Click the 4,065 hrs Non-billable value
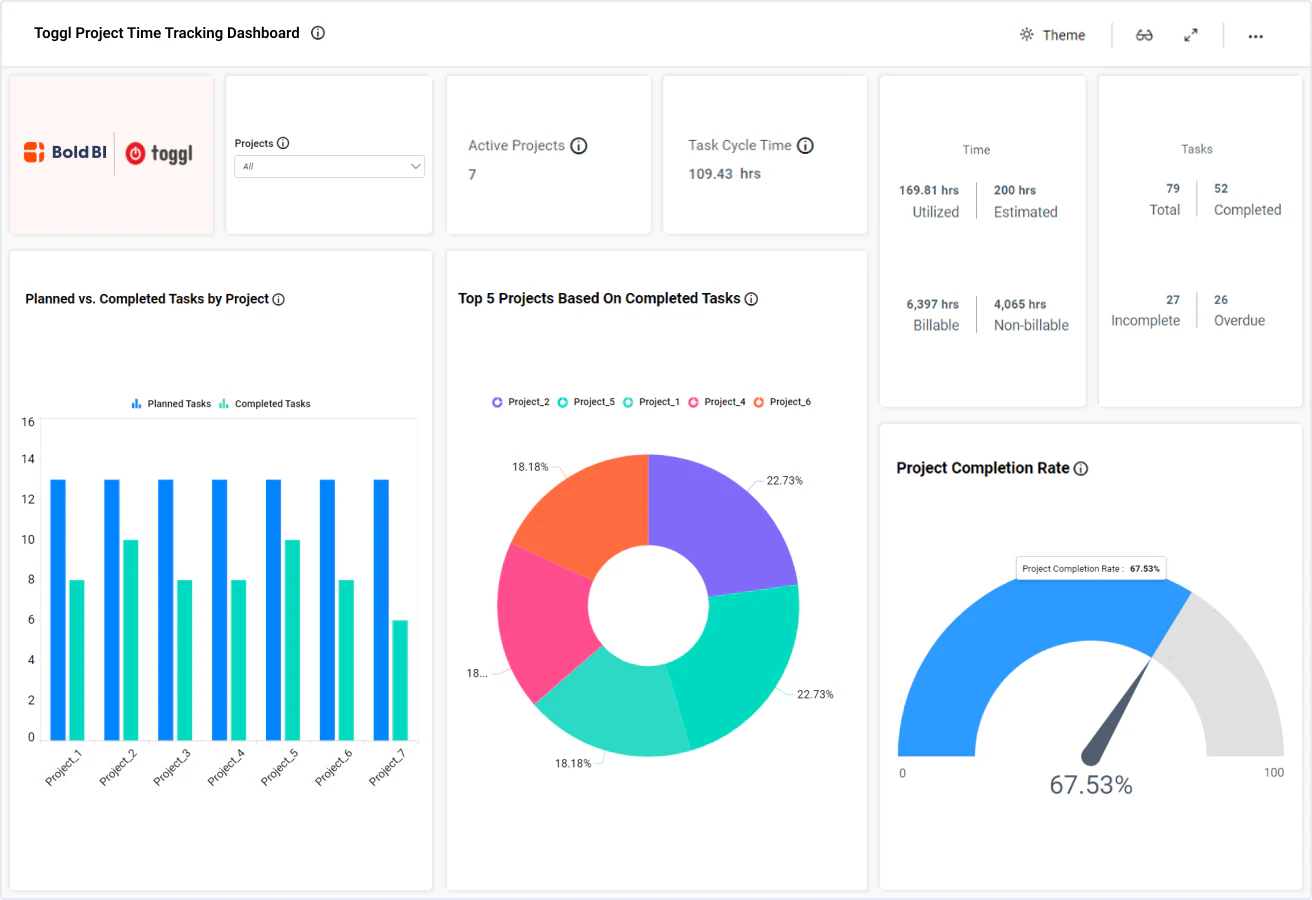Image resolution: width=1312 pixels, height=900 pixels. pos(1020,304)
